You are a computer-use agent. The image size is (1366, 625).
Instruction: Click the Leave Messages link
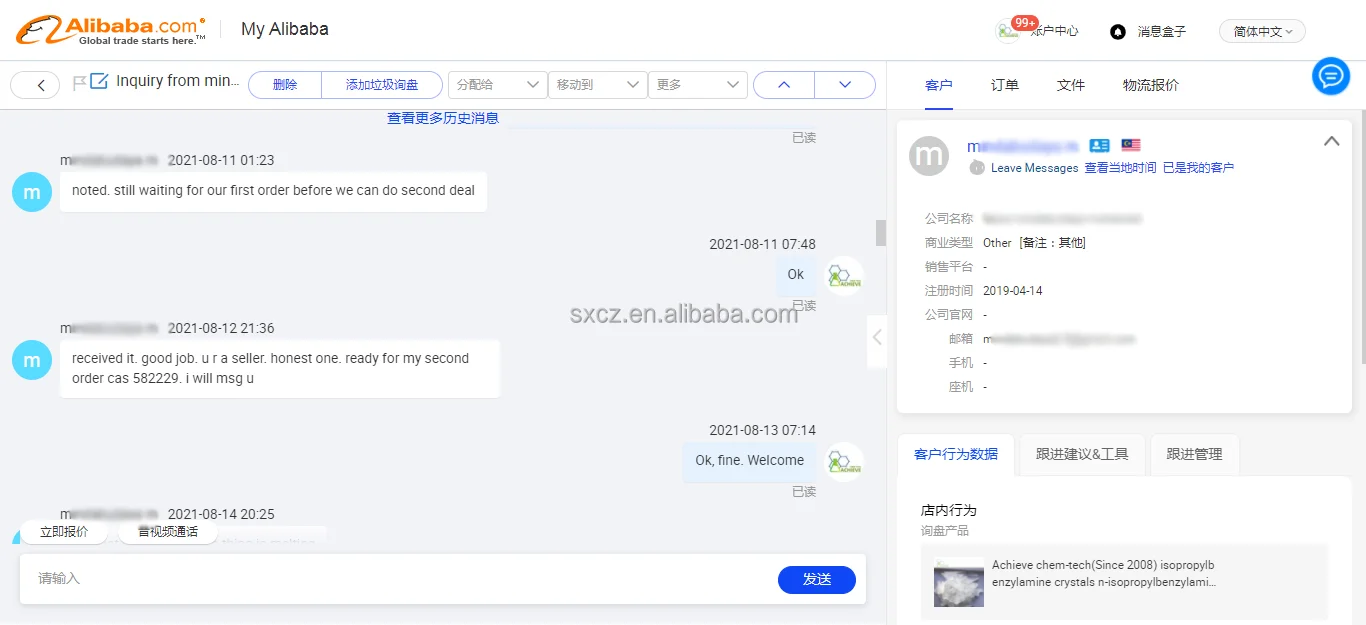coord(1035,168)
